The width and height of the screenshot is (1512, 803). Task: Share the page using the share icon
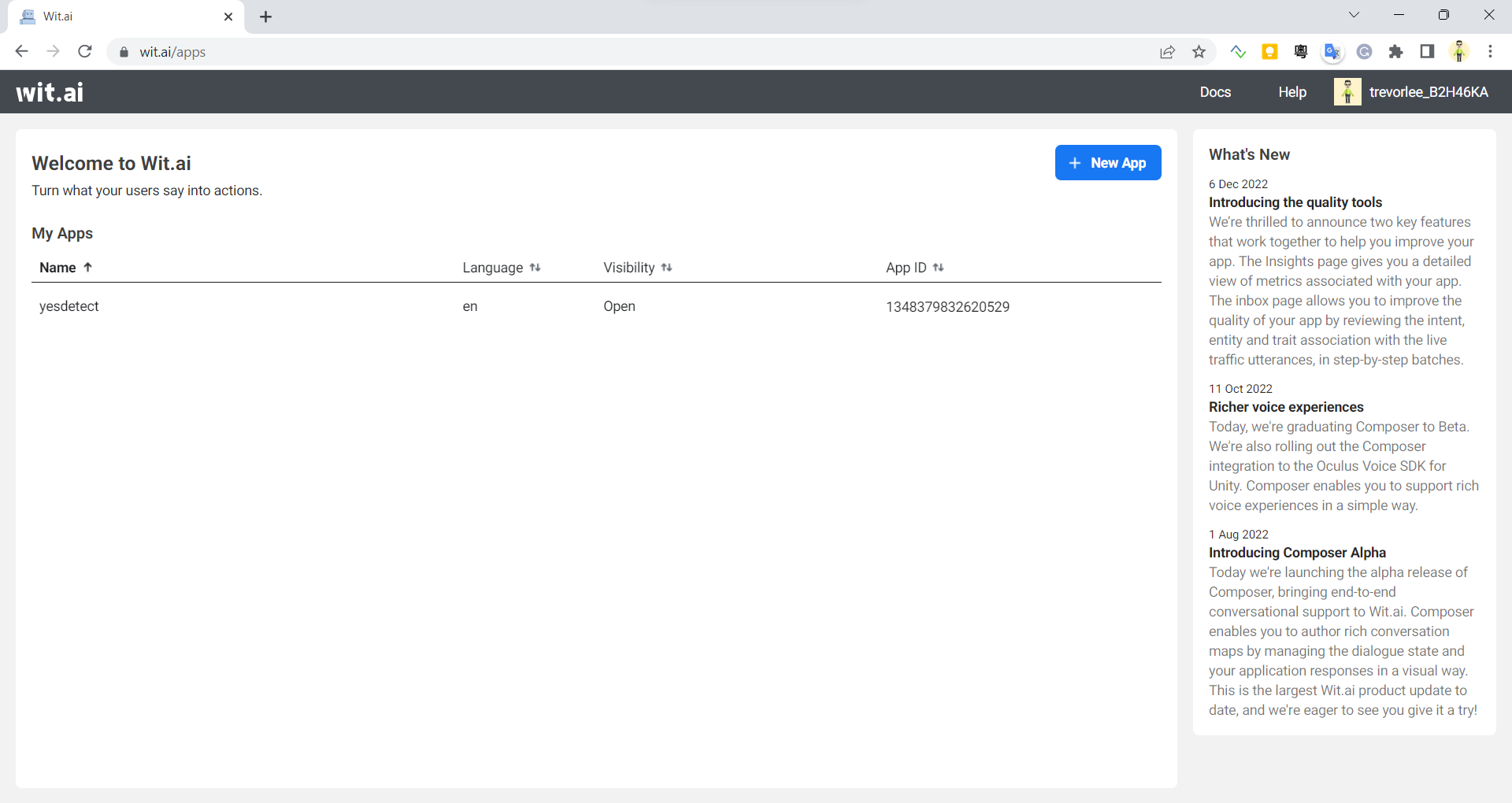(x=1167, y=51)
